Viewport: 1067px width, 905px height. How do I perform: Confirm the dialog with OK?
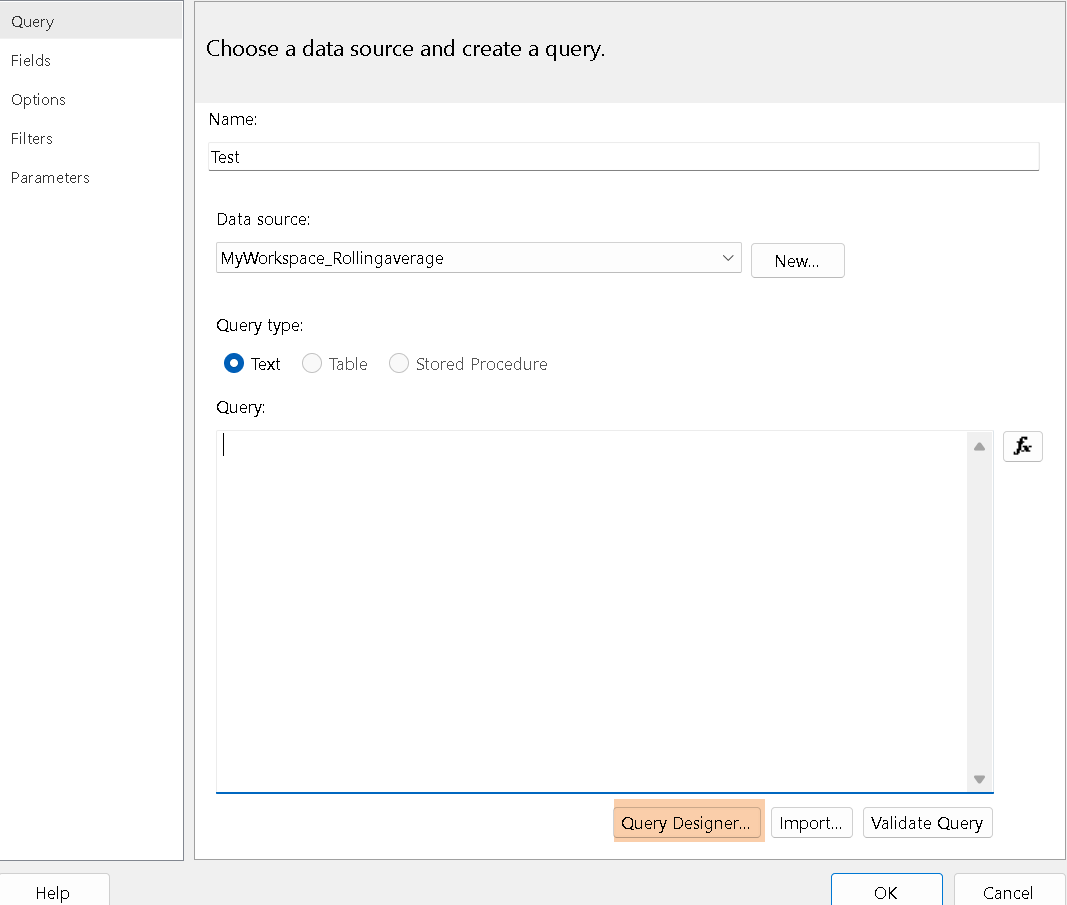885,892
